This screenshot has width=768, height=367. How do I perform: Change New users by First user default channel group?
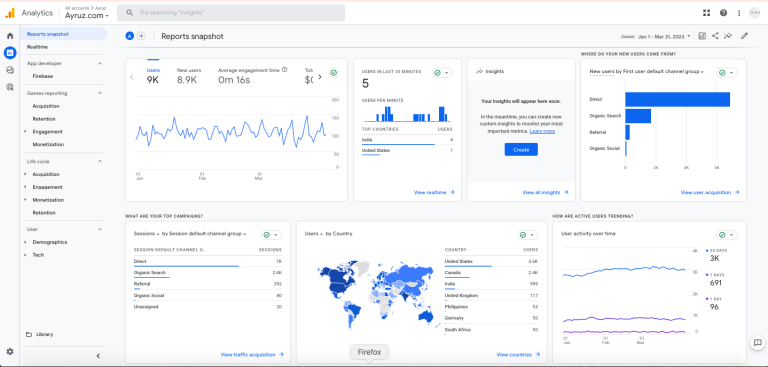pyautogui.click(x=647, y=72)
